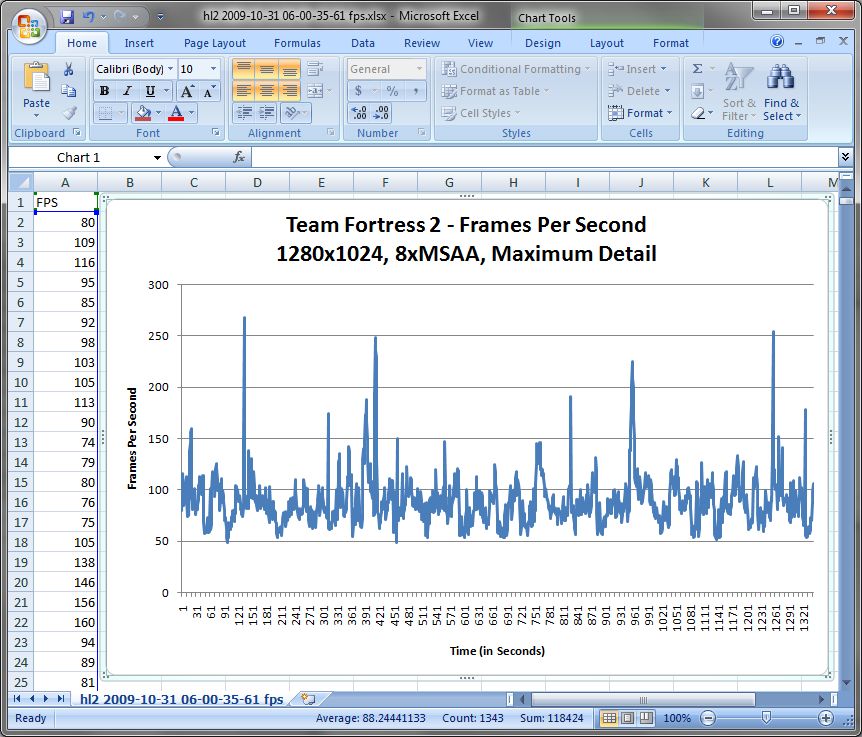Decrease font size with Shrink Font icon
862x737 pixels.
[x=209, y=91]
